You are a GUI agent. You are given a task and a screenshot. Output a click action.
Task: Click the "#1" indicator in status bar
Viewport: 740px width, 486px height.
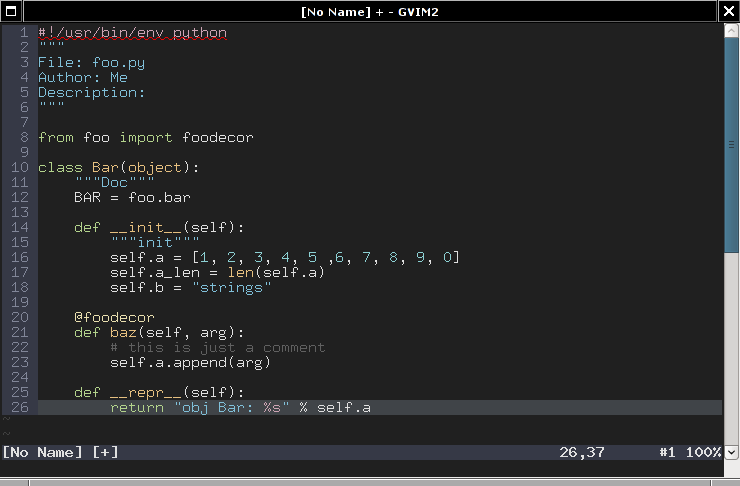(x=667, y=452)
